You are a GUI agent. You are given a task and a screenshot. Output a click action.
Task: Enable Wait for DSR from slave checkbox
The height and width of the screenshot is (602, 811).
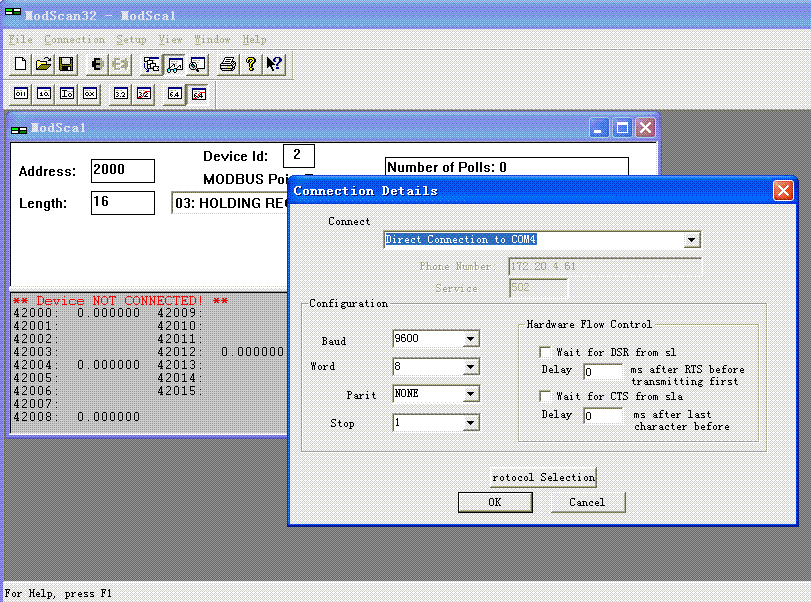tap(545, 352)
